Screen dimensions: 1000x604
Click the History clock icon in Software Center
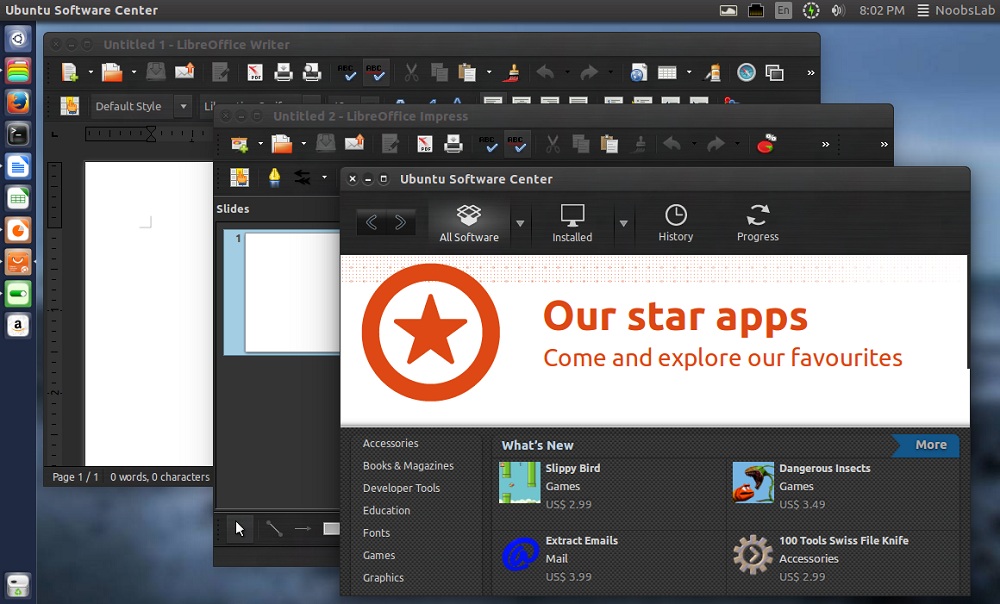coord(675,215)
